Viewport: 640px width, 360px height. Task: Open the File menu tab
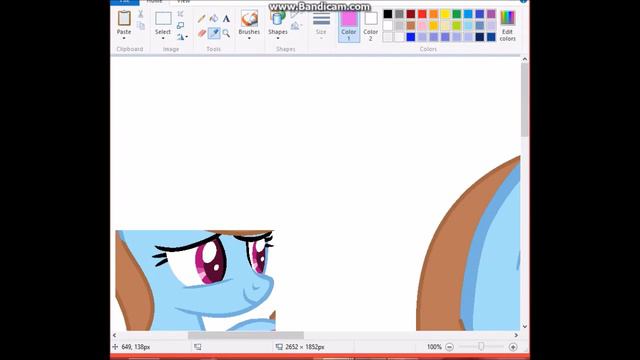tap(125, 2)
